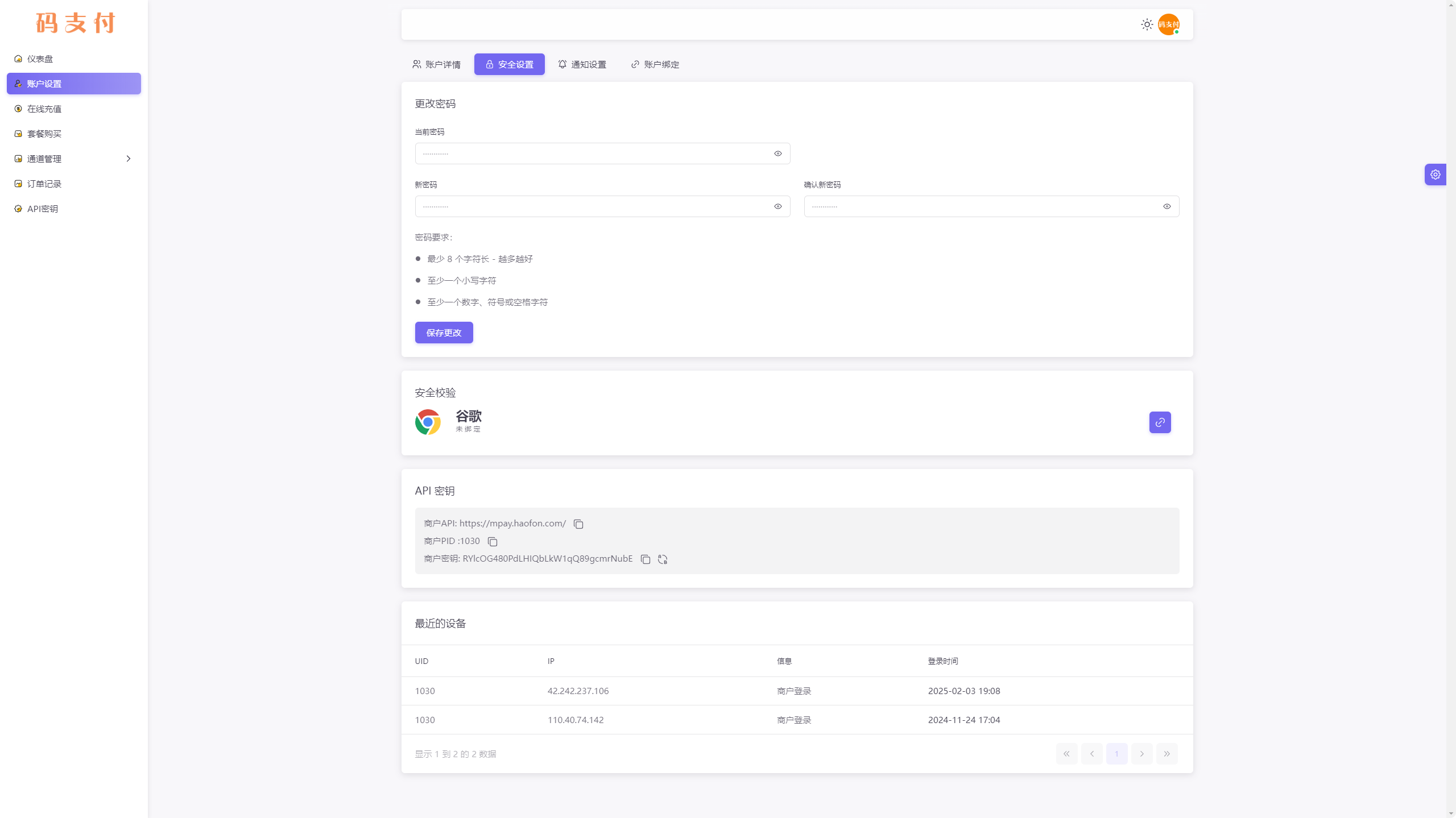Click the 保存更改 button

pos(444,333)
